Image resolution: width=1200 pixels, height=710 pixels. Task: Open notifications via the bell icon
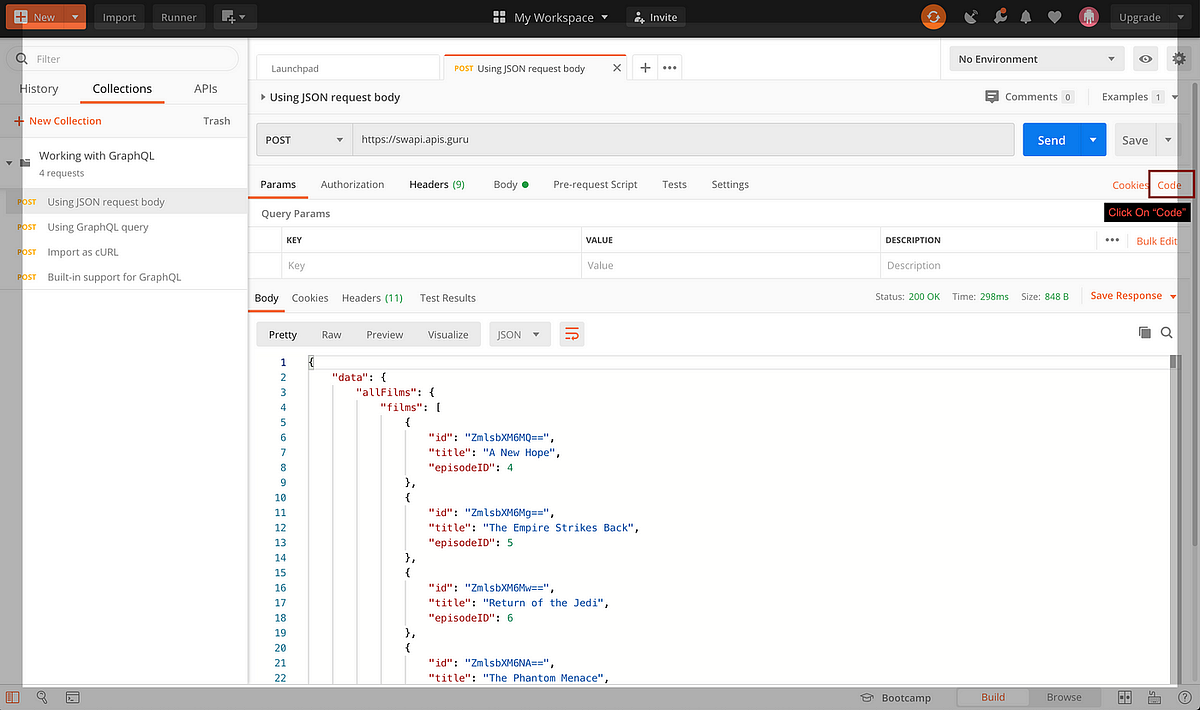pos(1027,15)
